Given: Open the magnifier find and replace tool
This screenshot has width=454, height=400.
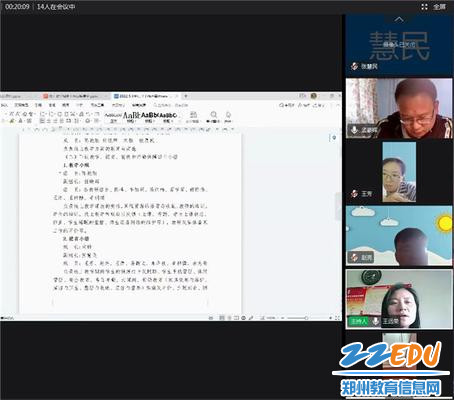Looking at the screenshot, I should (213, 117).
